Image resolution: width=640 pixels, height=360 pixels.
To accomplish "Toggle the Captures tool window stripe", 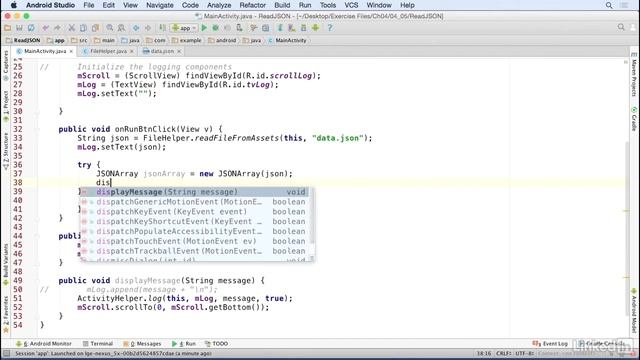I will 6,65.
